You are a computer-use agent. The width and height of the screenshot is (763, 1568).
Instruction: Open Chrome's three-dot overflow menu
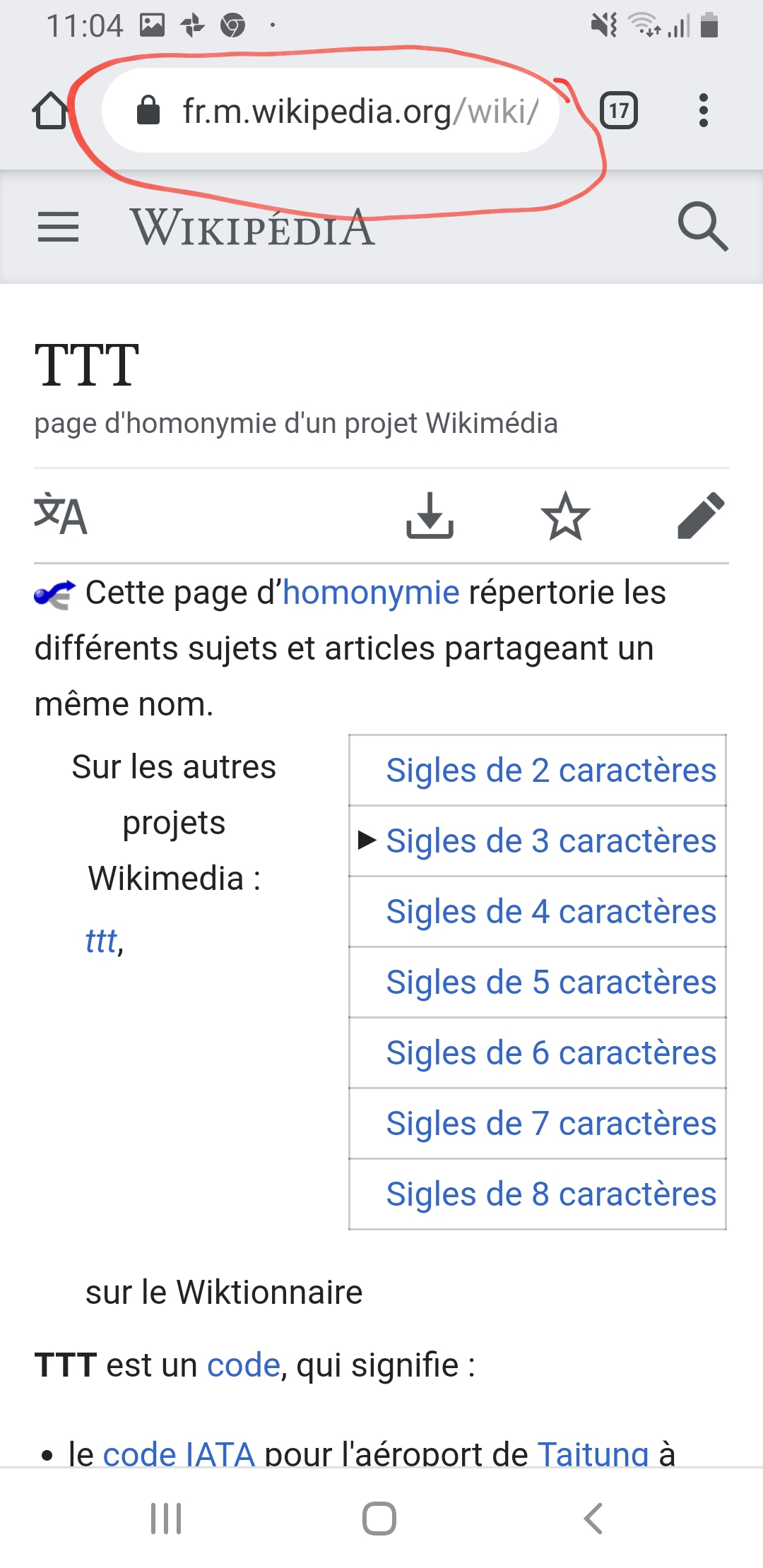coord(703,111)
